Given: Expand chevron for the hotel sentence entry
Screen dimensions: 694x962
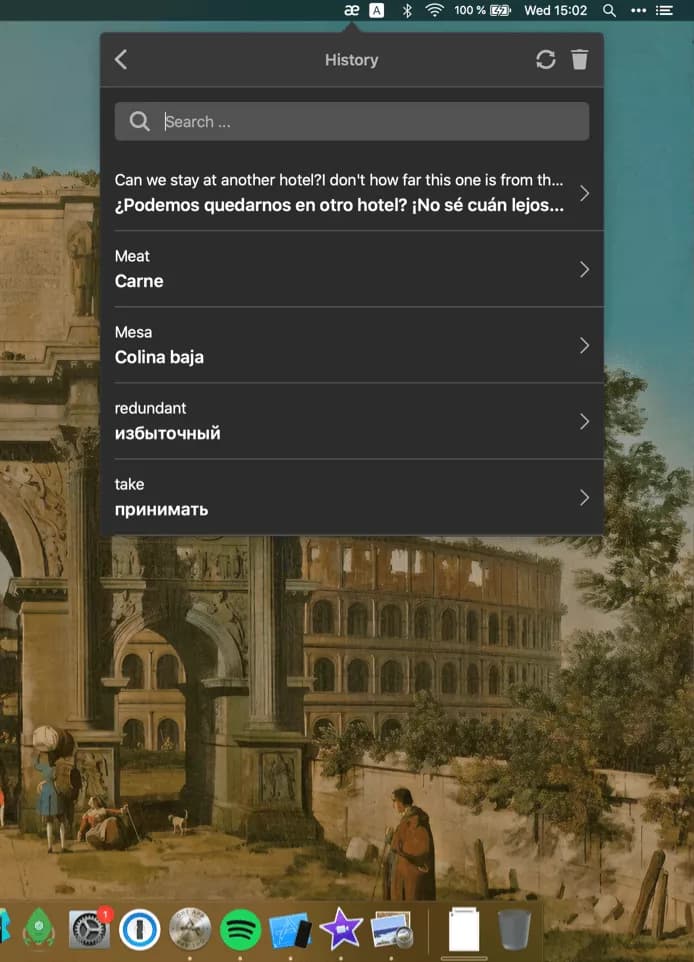Looking at the screenshot, I should pyautogui.click(x=584, y=193).
